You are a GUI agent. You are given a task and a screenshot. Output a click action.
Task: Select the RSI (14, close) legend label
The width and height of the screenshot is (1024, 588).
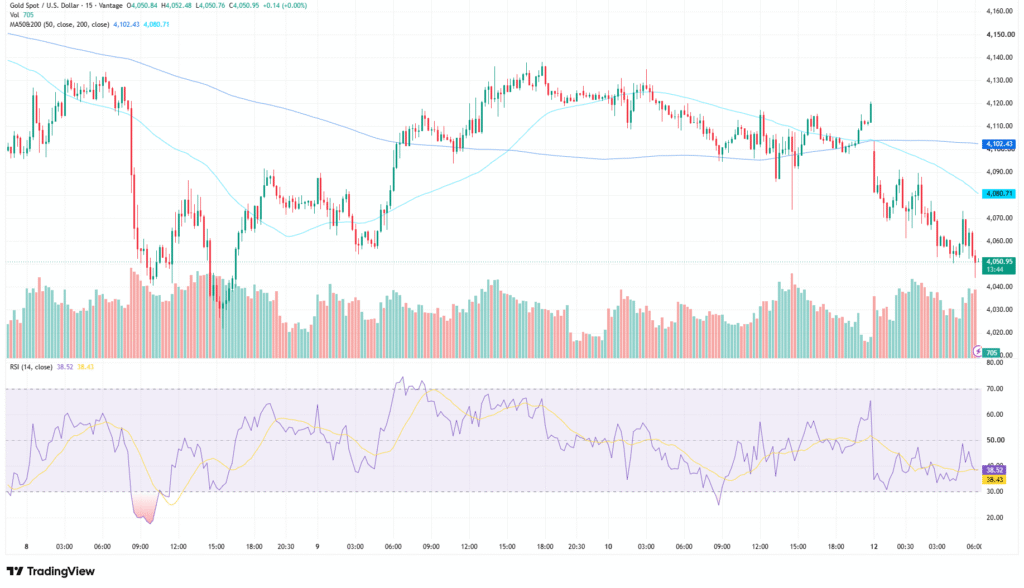point(31,367)
